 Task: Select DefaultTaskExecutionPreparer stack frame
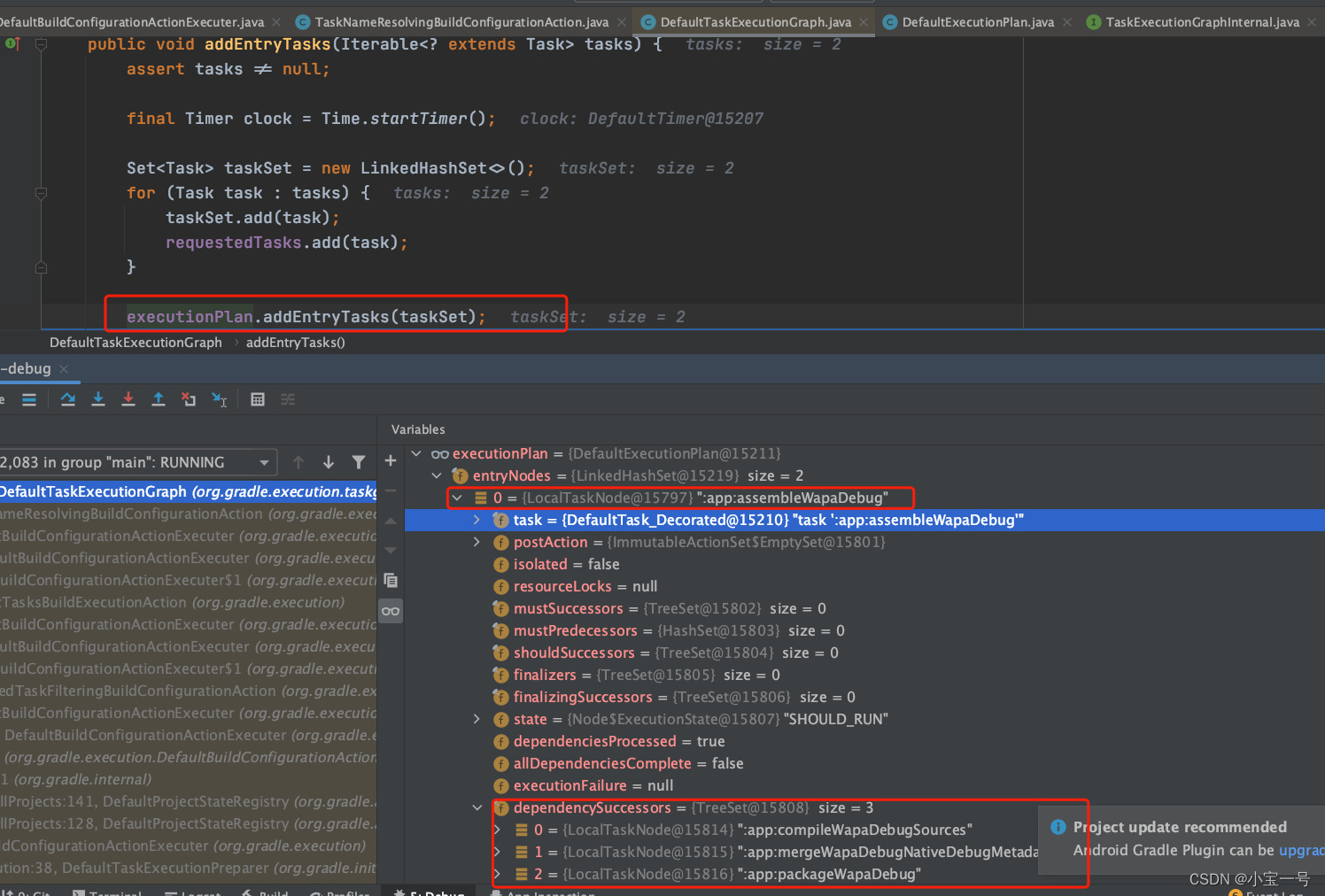(188, 868)
